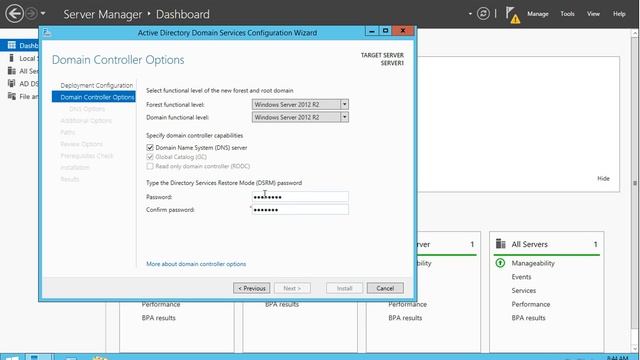
Task: Cancel the configuration wizard
Action: [x=385, y=288]
